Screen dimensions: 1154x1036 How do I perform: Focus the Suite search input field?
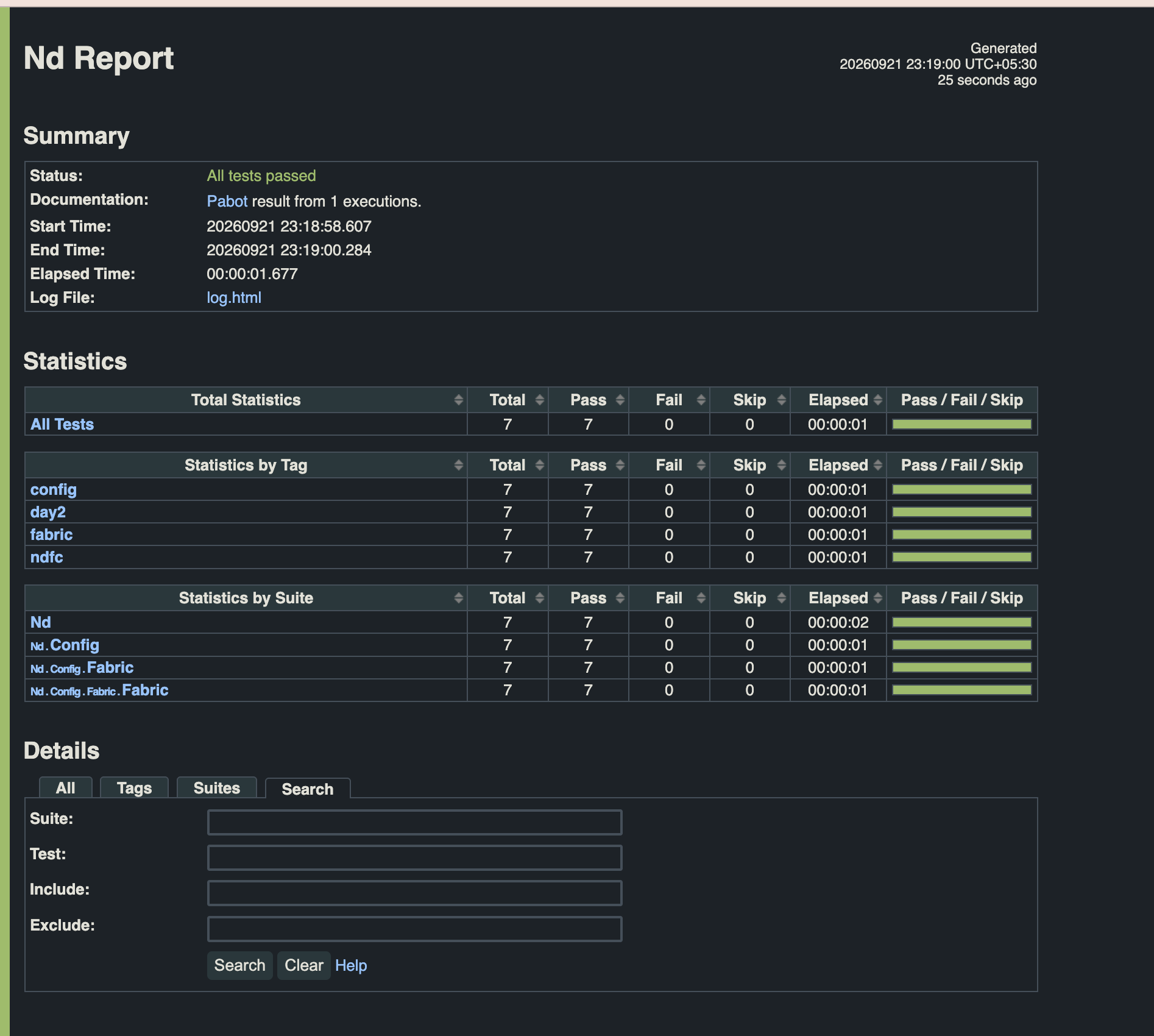(415, 822)
